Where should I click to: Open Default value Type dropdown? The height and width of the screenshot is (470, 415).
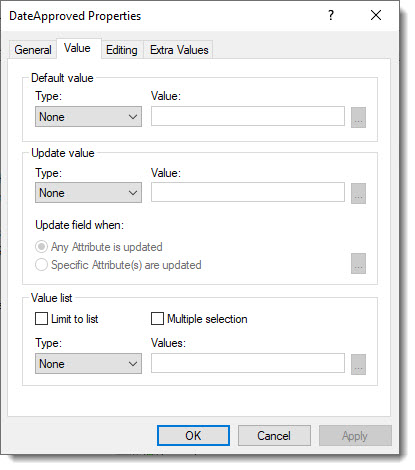88,117
